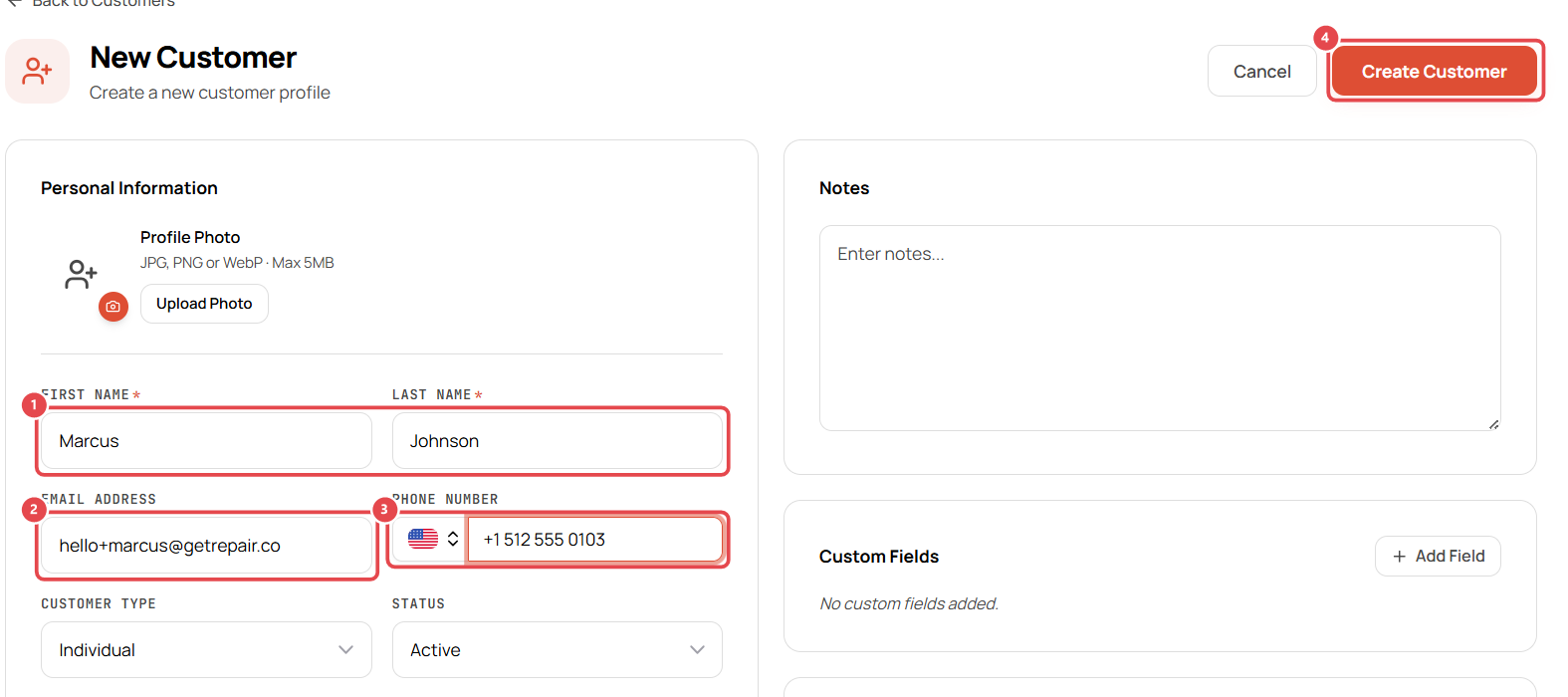Click the Add Field button
The image size is (1568, 697).
coord(1438,556)
